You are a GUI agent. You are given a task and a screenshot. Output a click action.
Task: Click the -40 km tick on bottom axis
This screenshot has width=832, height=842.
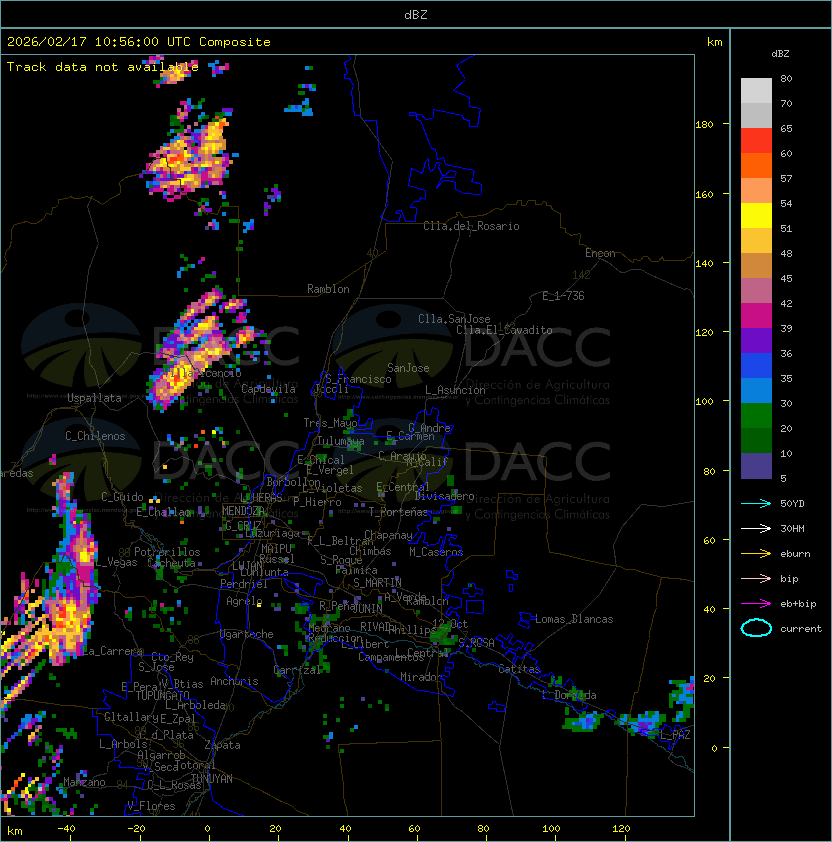[66, 828]
